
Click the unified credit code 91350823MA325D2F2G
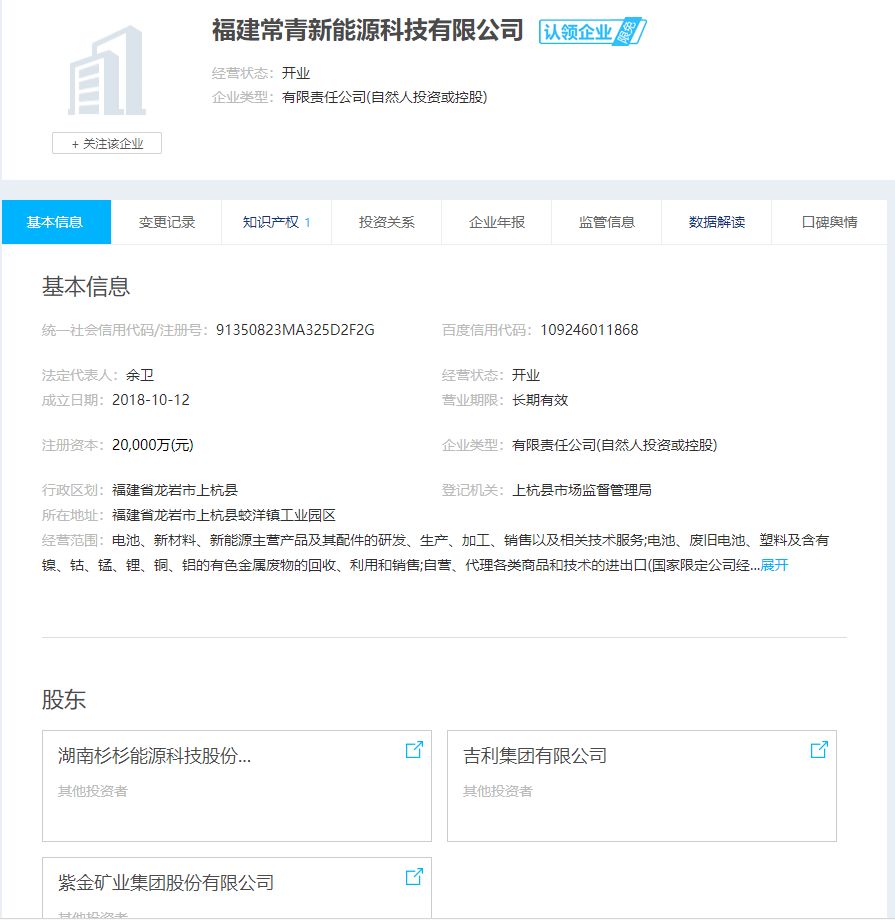295,330
